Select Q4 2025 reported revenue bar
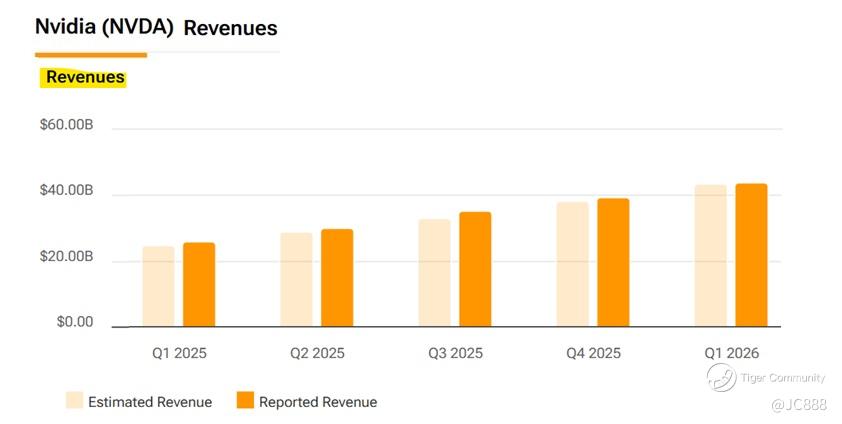 pos(613,262)
